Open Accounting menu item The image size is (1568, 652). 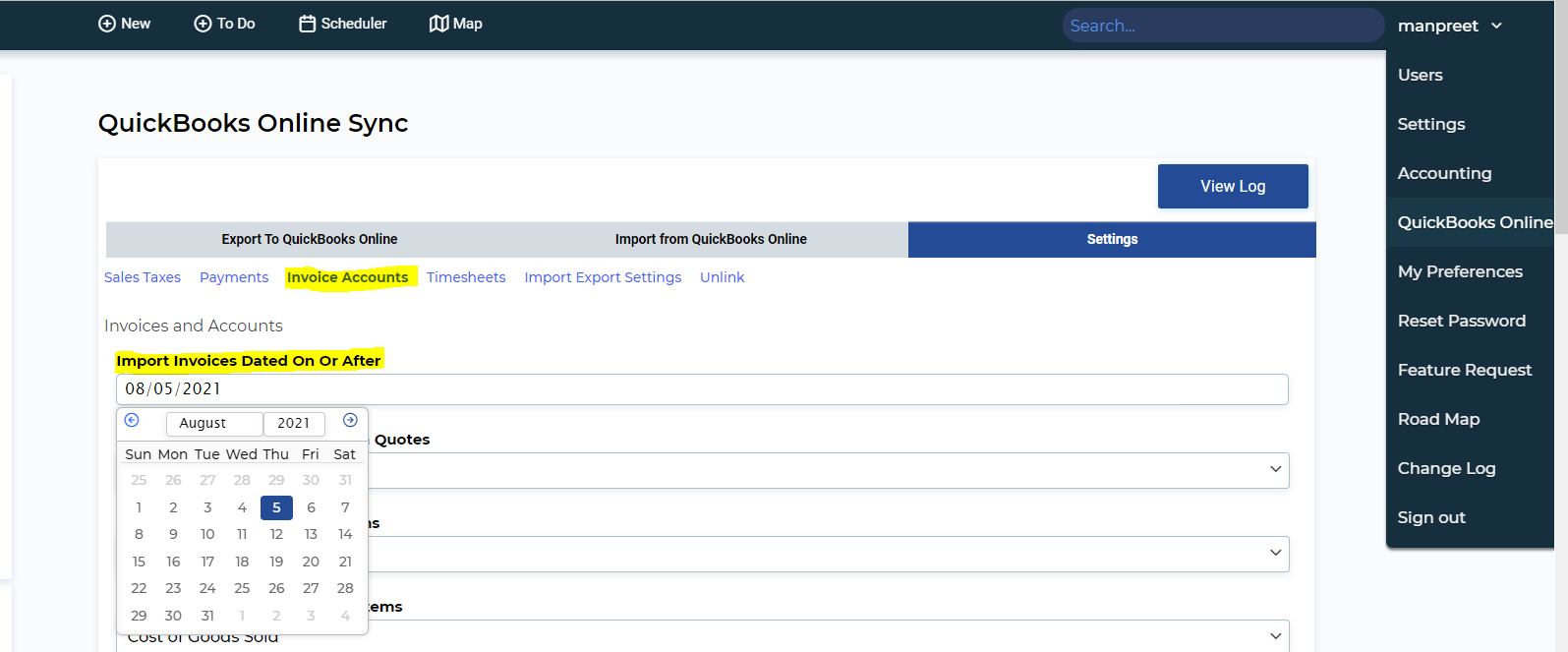(x=1444, y=173)
